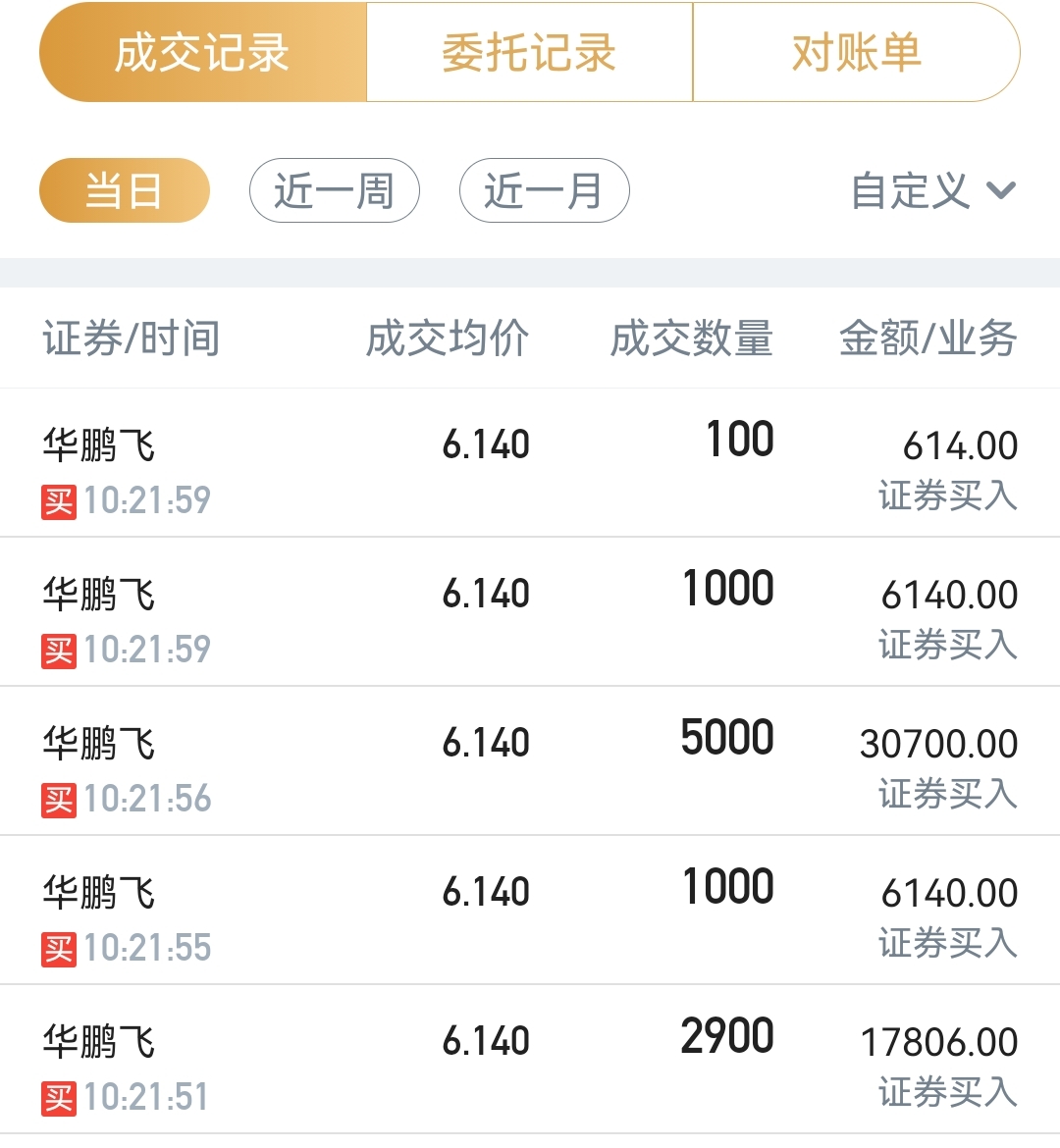The image size is (1060, 1148).
Task: Open the 自定义 date dropdown
Action: [x=933, y=191]
